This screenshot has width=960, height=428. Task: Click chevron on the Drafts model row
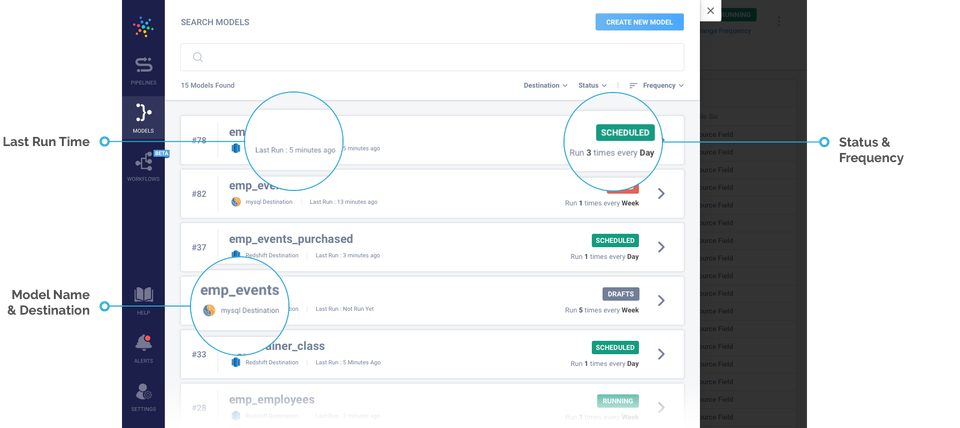[x=661, y=300]
